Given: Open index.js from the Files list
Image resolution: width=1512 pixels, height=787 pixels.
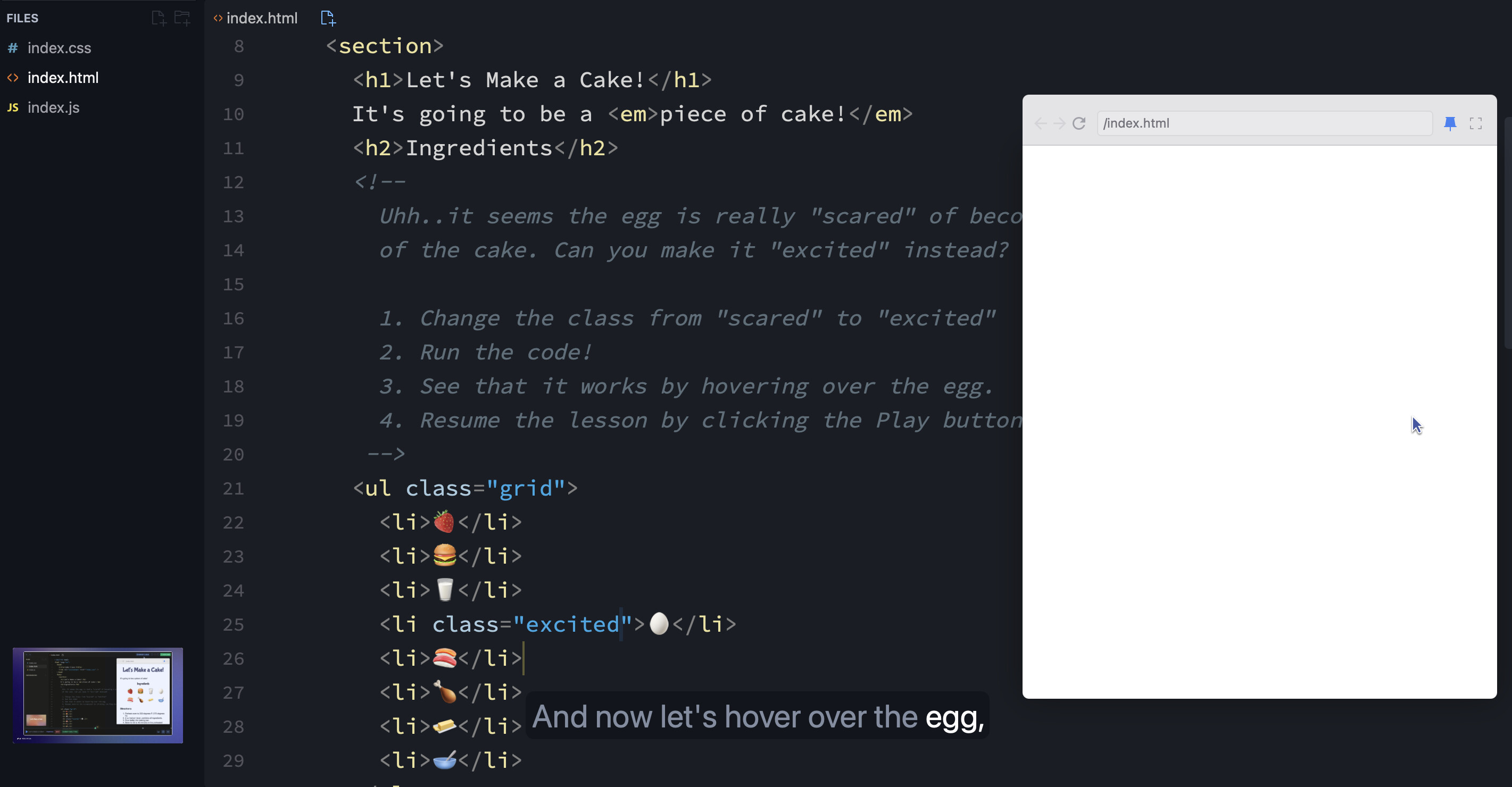Looking at the screenshot, I should click(x=53, y=107).
